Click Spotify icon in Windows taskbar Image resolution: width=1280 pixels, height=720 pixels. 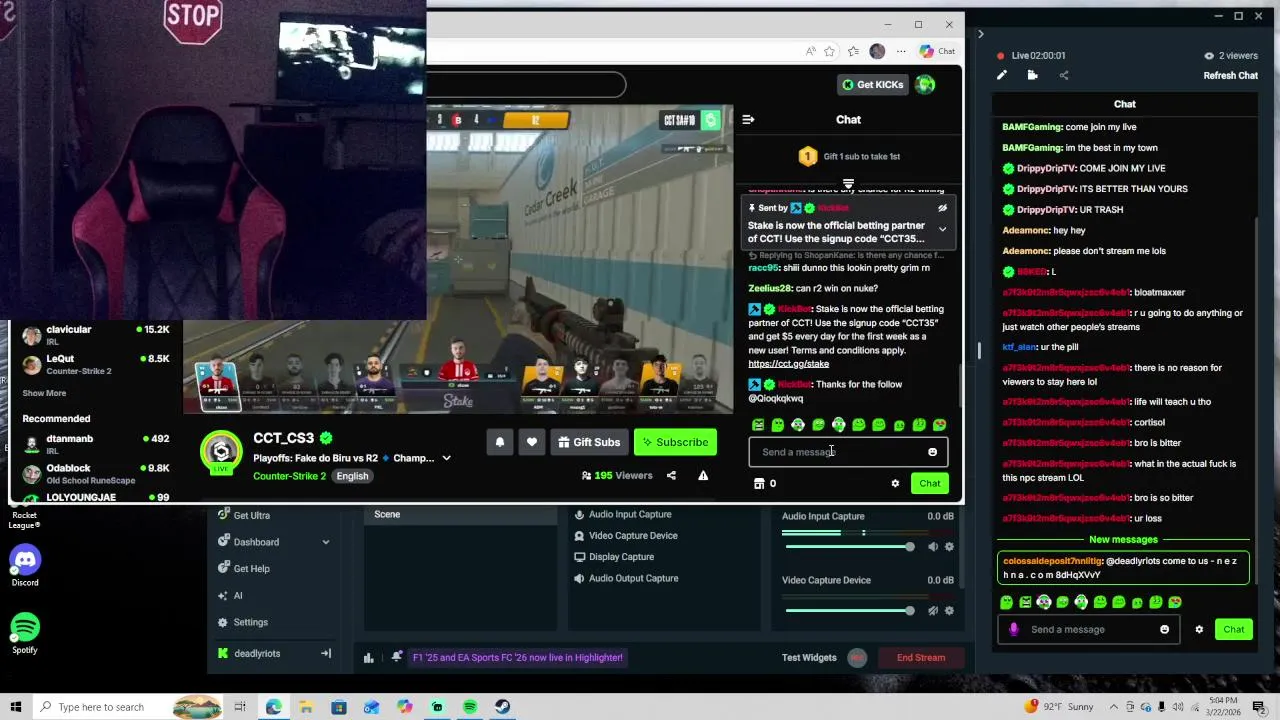click(470, 707)
